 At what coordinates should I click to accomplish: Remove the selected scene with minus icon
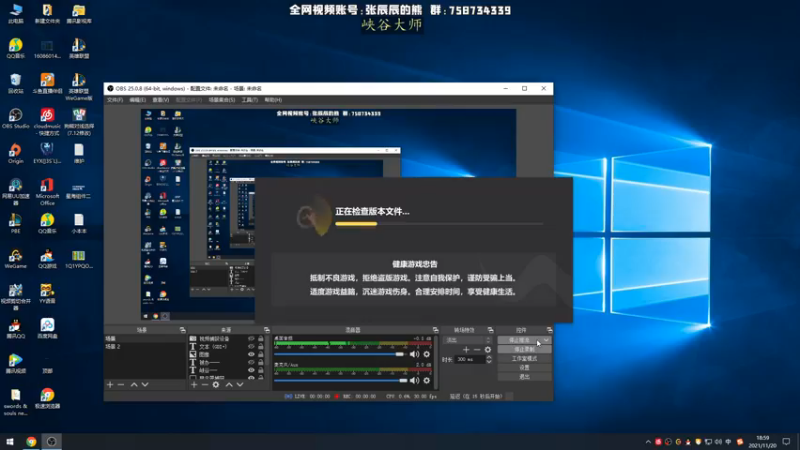pos(121,385)
